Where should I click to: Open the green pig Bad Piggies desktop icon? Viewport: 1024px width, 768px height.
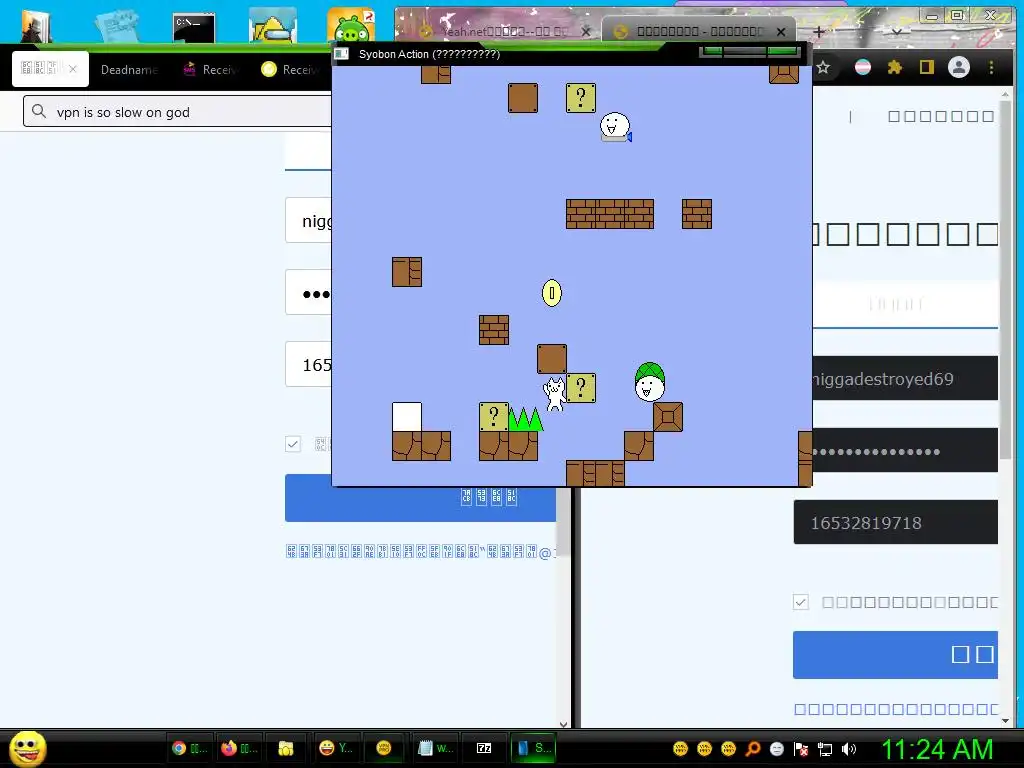[x=351, y=26]
